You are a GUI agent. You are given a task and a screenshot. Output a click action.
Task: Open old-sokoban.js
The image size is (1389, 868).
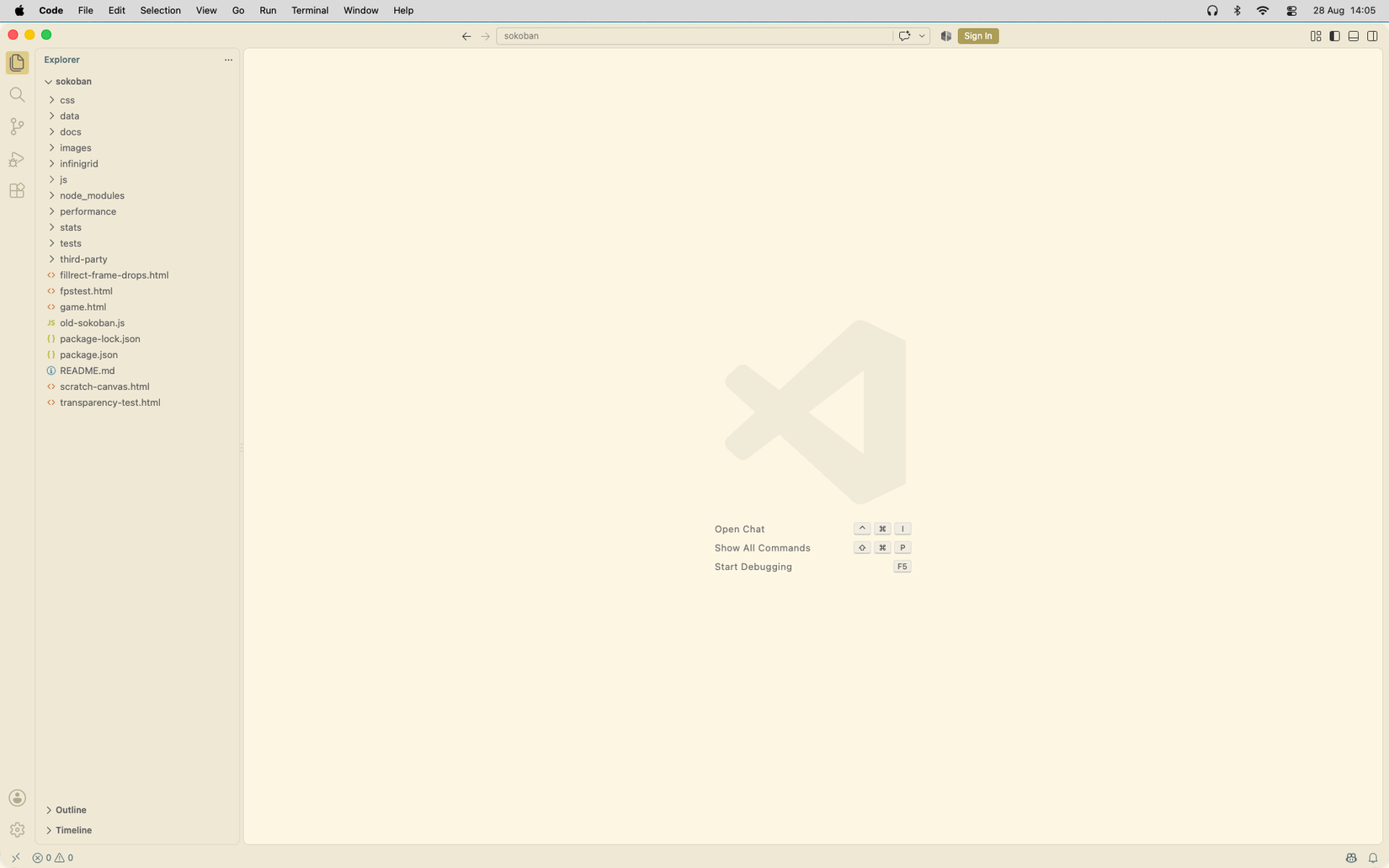(x=137, y=323)
